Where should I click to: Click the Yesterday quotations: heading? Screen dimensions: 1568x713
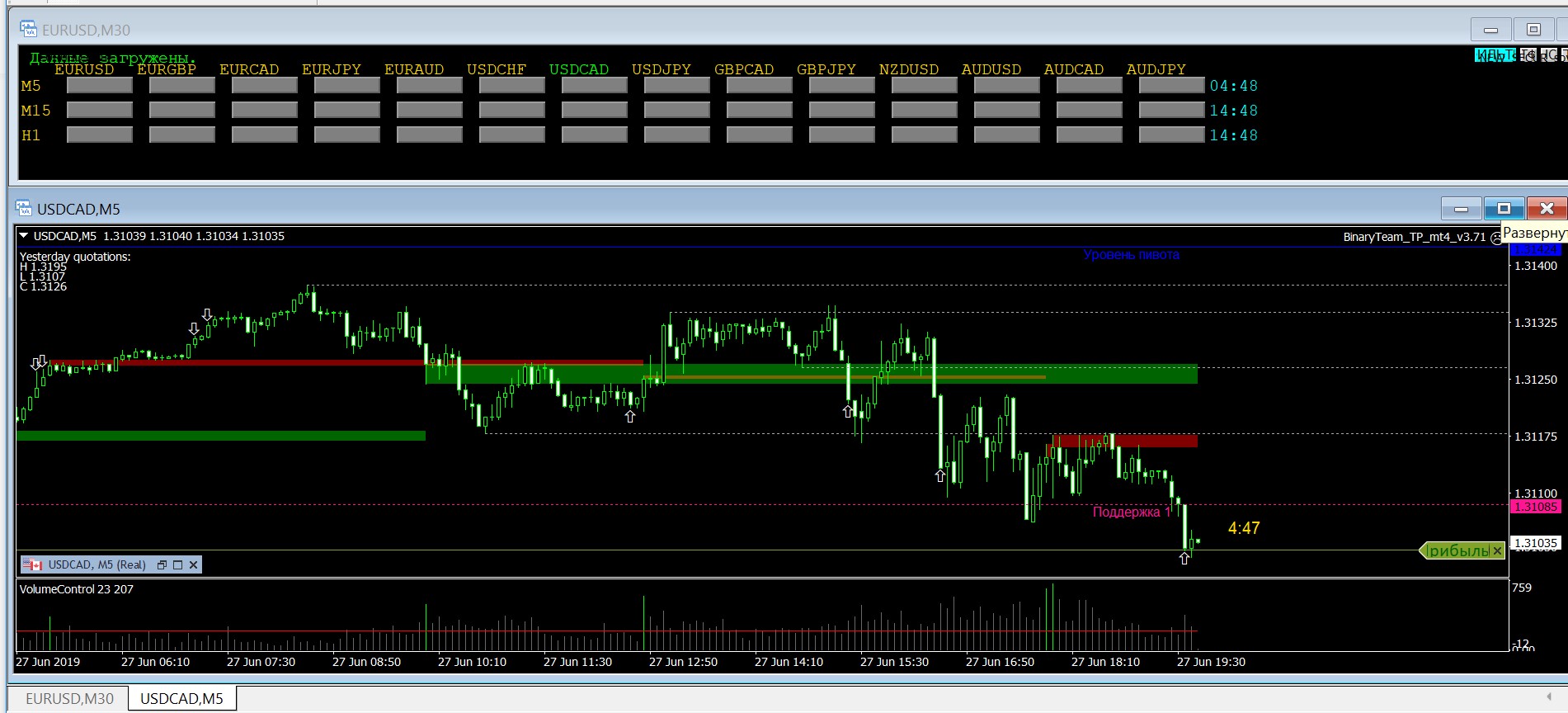pyautogui.click(x=75, y=257)
